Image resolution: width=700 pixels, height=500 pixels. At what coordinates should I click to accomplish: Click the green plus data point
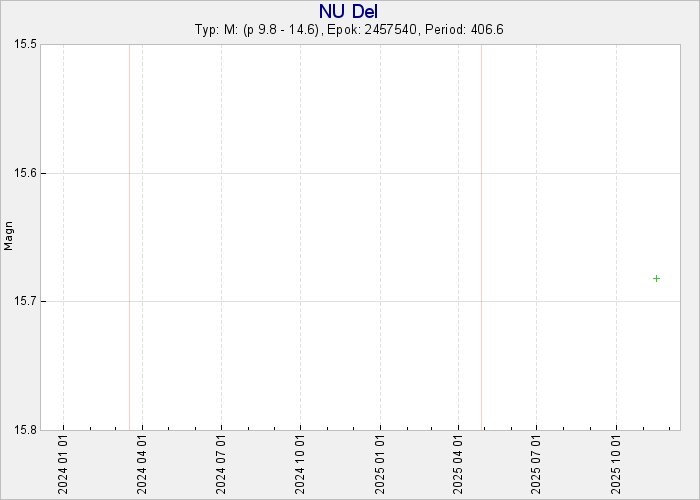coord(656,278)
